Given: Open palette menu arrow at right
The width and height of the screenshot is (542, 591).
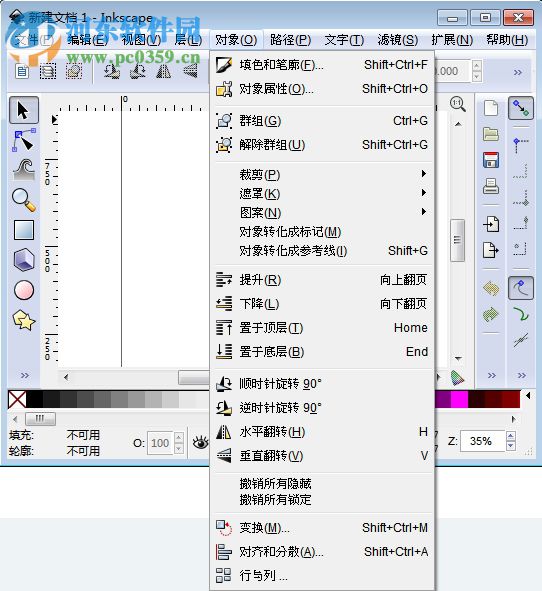Looking at the screenshot, I should (528, 396).
